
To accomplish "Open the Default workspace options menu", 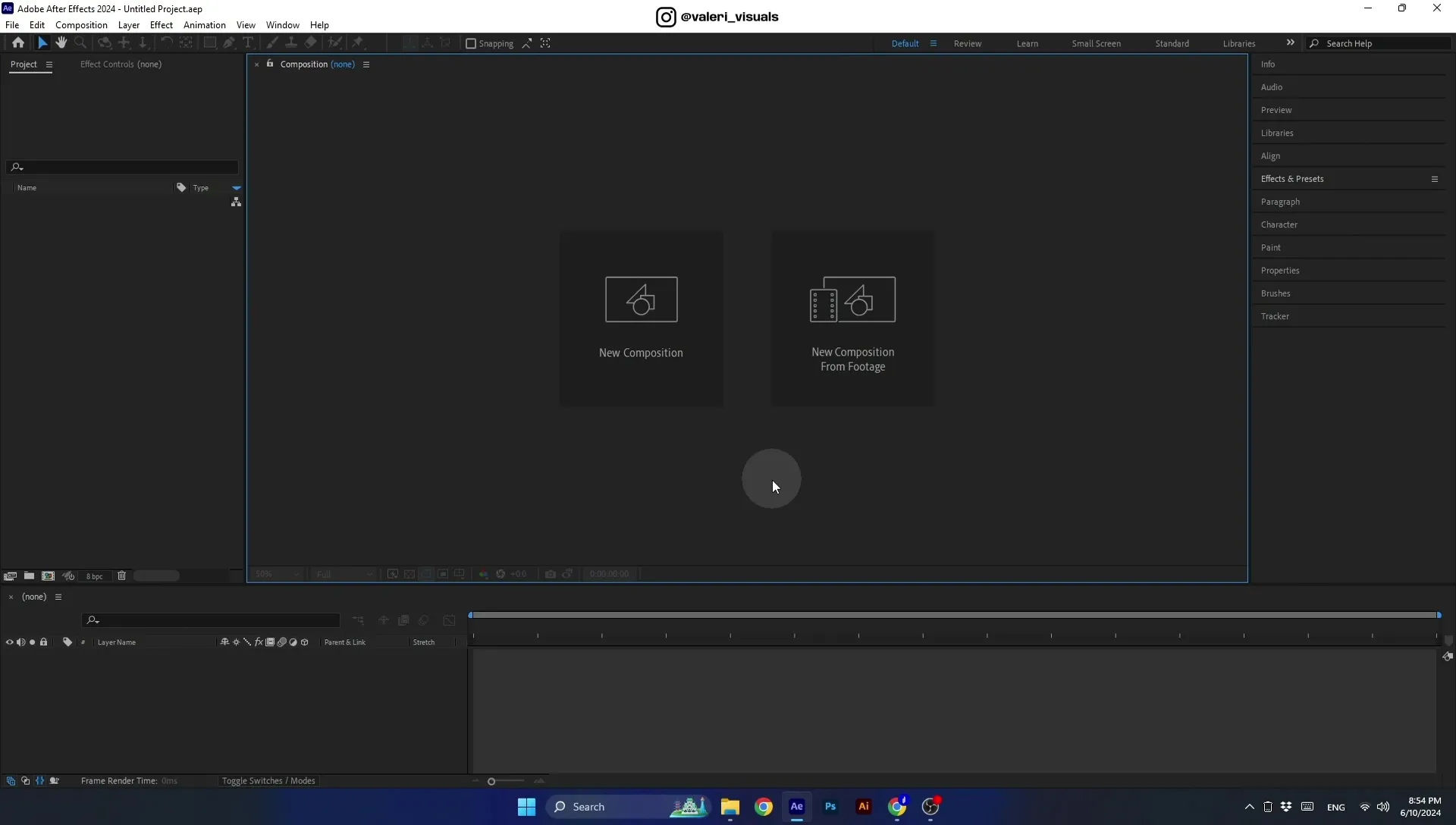I will 934,43.
